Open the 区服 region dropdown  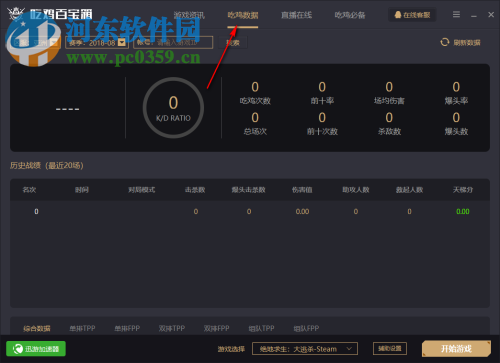point(35,42)
